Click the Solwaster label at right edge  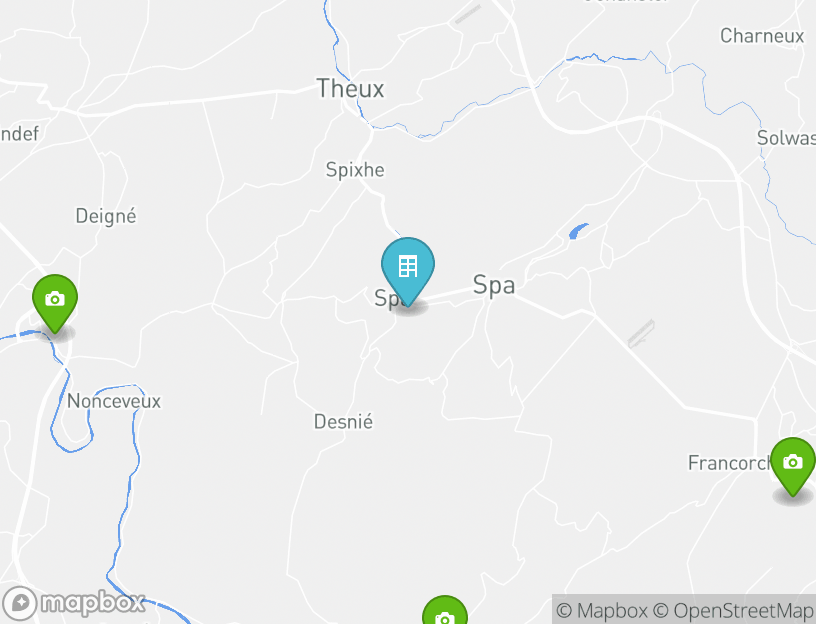786,138
